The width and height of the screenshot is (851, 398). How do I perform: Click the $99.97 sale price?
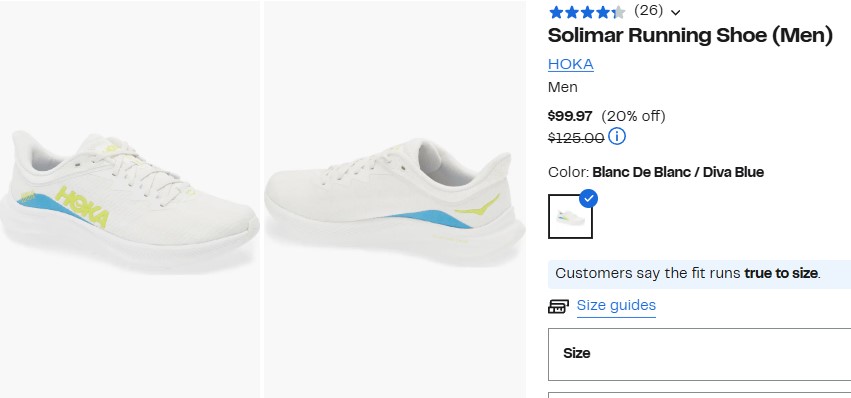pos(570,116)
